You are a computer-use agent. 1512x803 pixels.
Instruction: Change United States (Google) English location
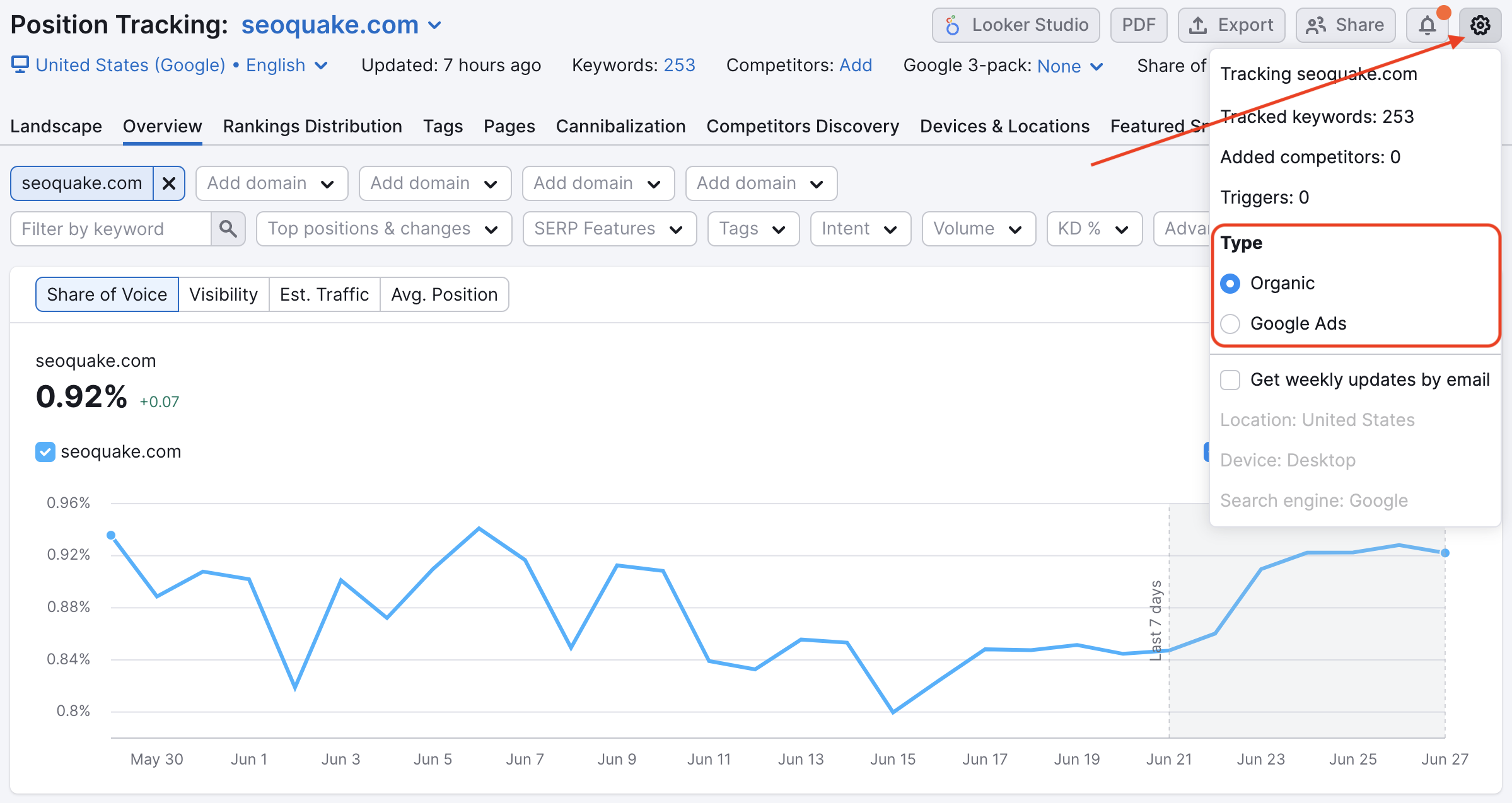pos(182,65)
